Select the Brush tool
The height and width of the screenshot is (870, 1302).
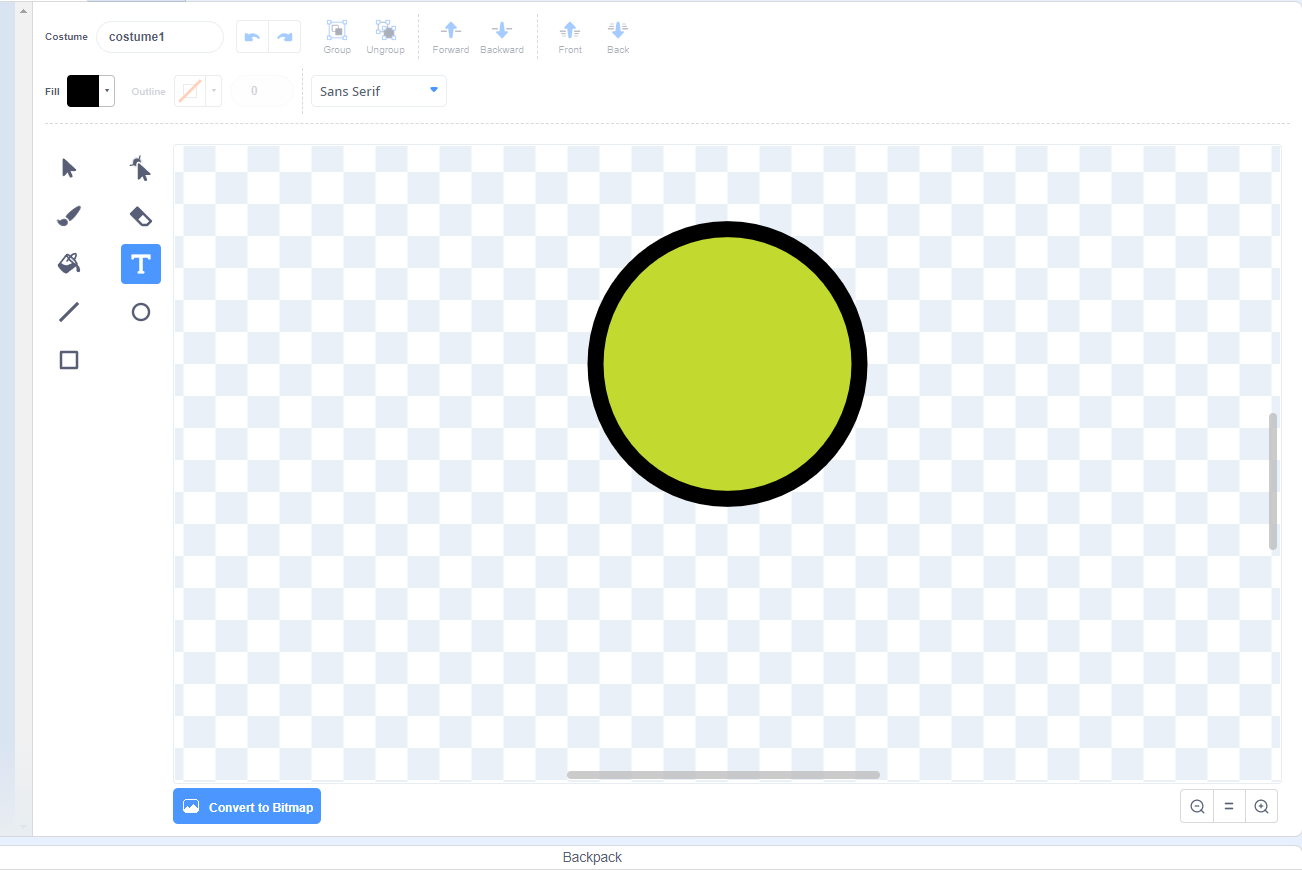click(68, 215)
